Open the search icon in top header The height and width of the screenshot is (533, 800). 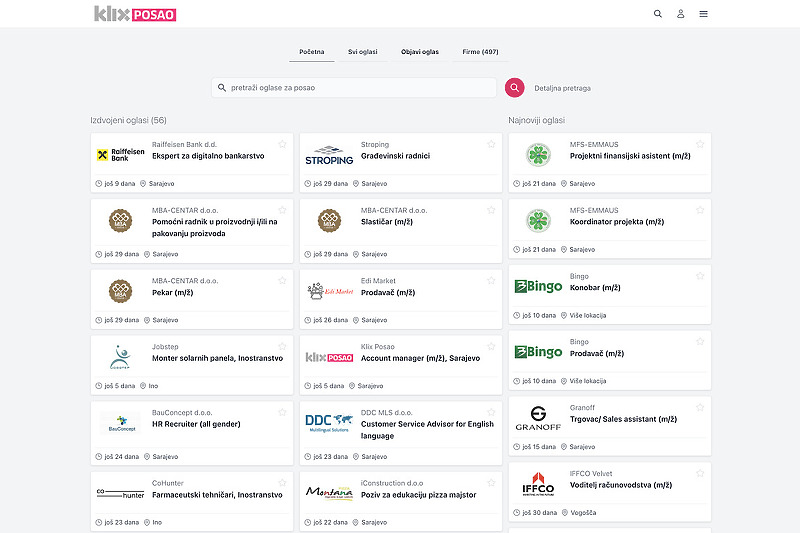point(658,14)
